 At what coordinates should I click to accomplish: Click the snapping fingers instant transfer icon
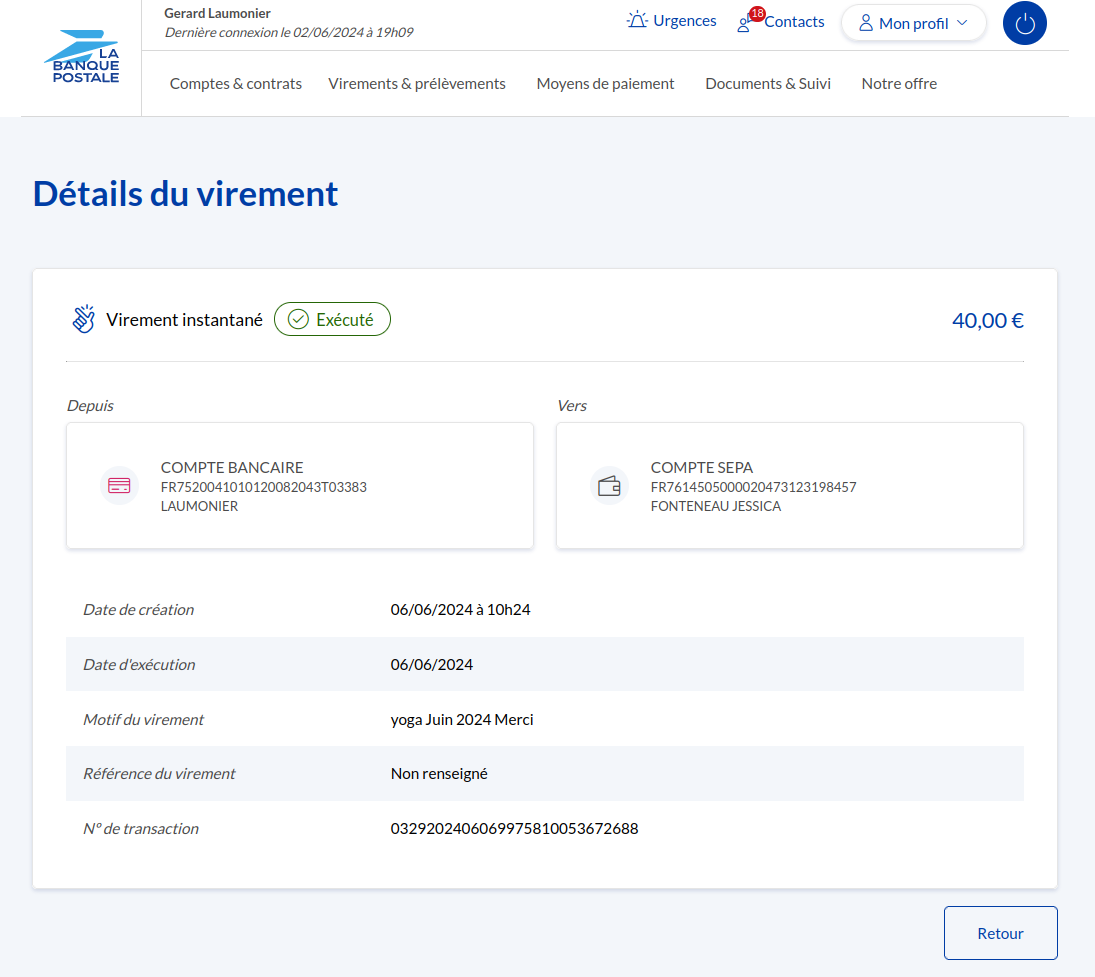click(x=84, y=319)
